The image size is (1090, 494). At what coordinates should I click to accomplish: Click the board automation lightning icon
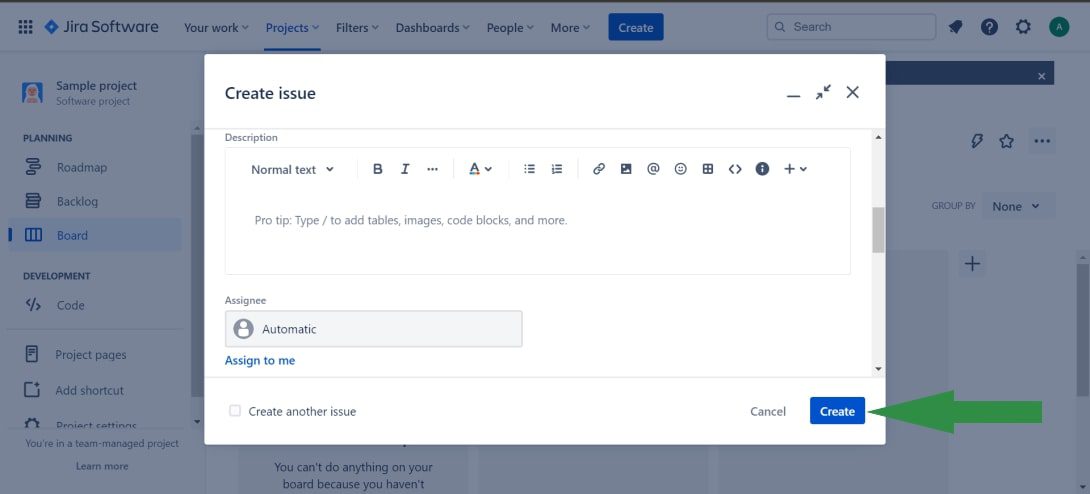(977, 141)
